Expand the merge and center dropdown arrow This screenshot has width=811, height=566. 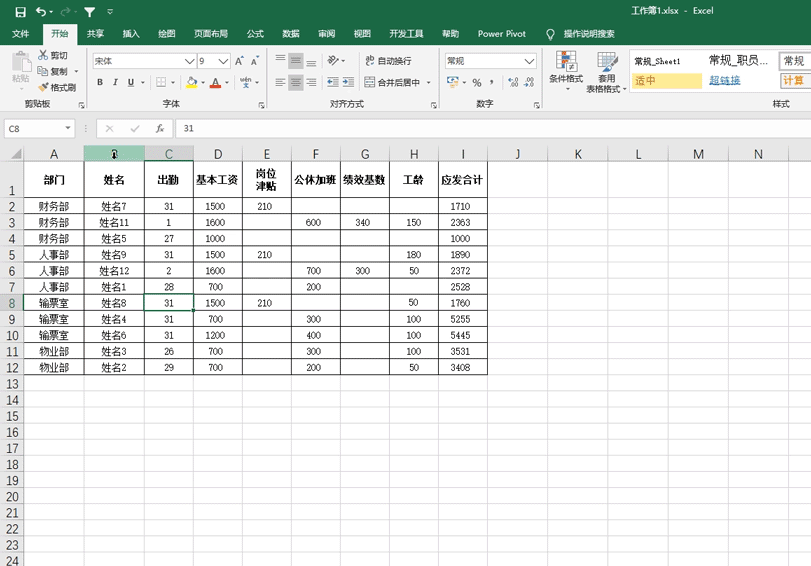(428, 82)
